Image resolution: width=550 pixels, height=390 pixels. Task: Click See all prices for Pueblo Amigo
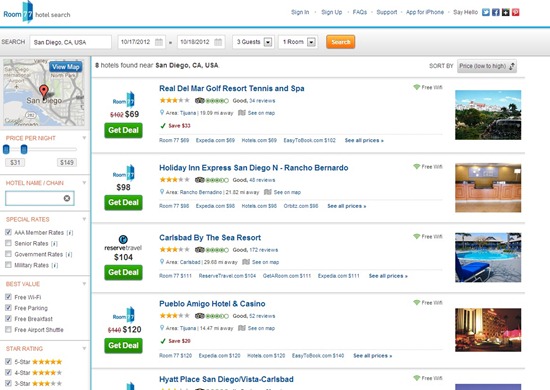pyautogui.click(x=373, y=356)
